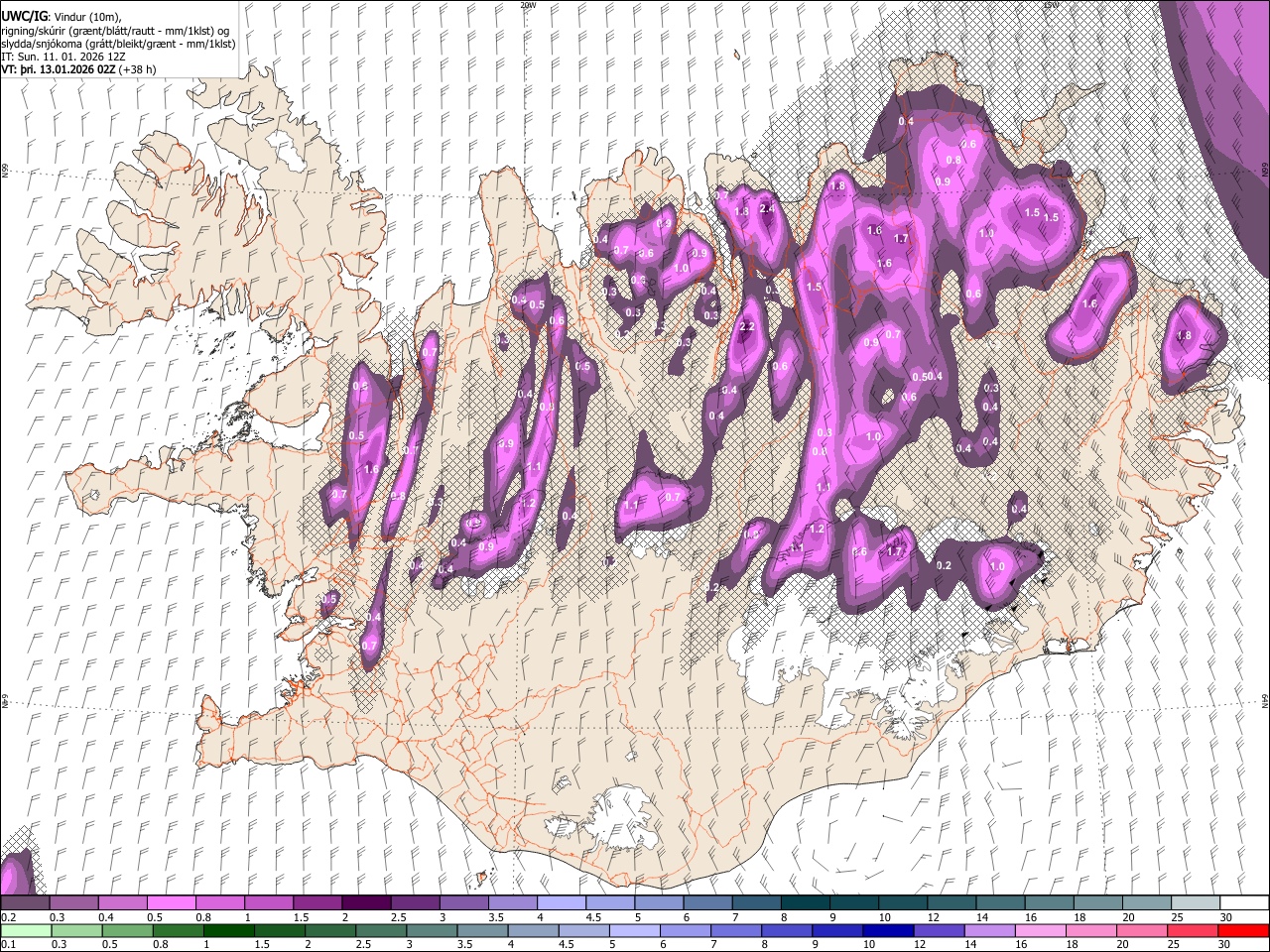Choose the darkest green 1–1.5 rain legend swatch
The image size is (1270, 952).
pos(230,930)
